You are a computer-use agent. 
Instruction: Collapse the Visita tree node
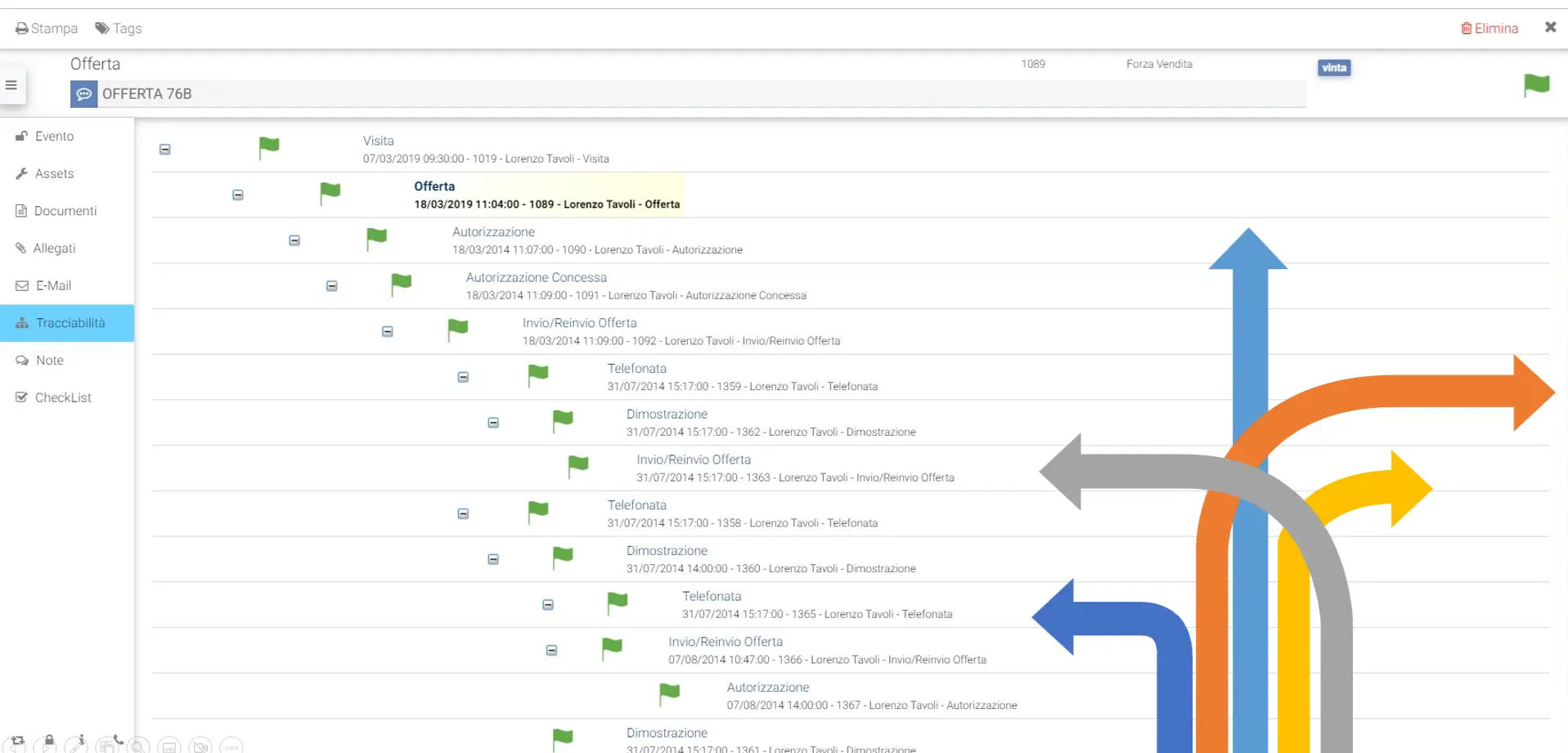165,150
